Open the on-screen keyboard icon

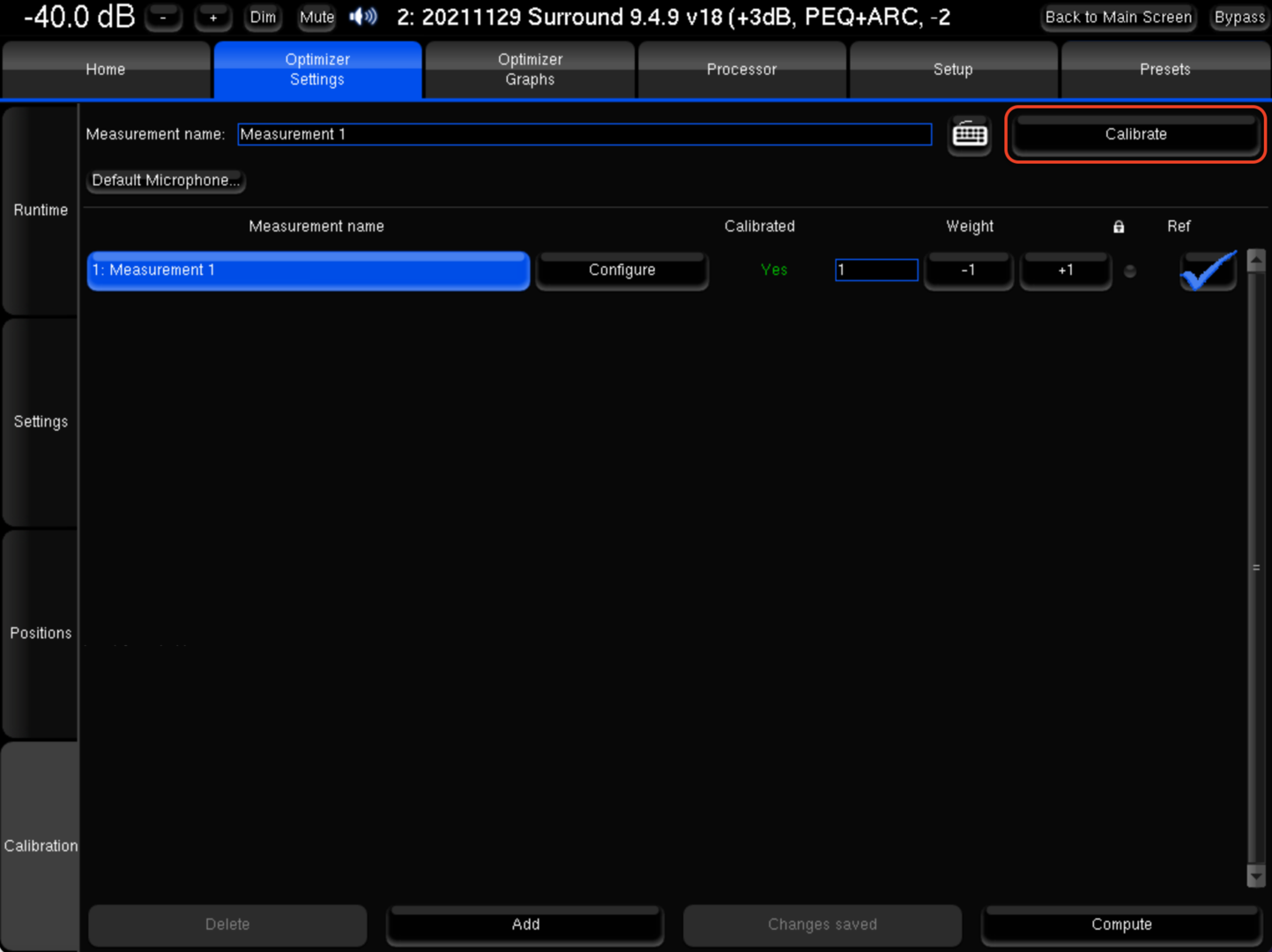point(970,135)
